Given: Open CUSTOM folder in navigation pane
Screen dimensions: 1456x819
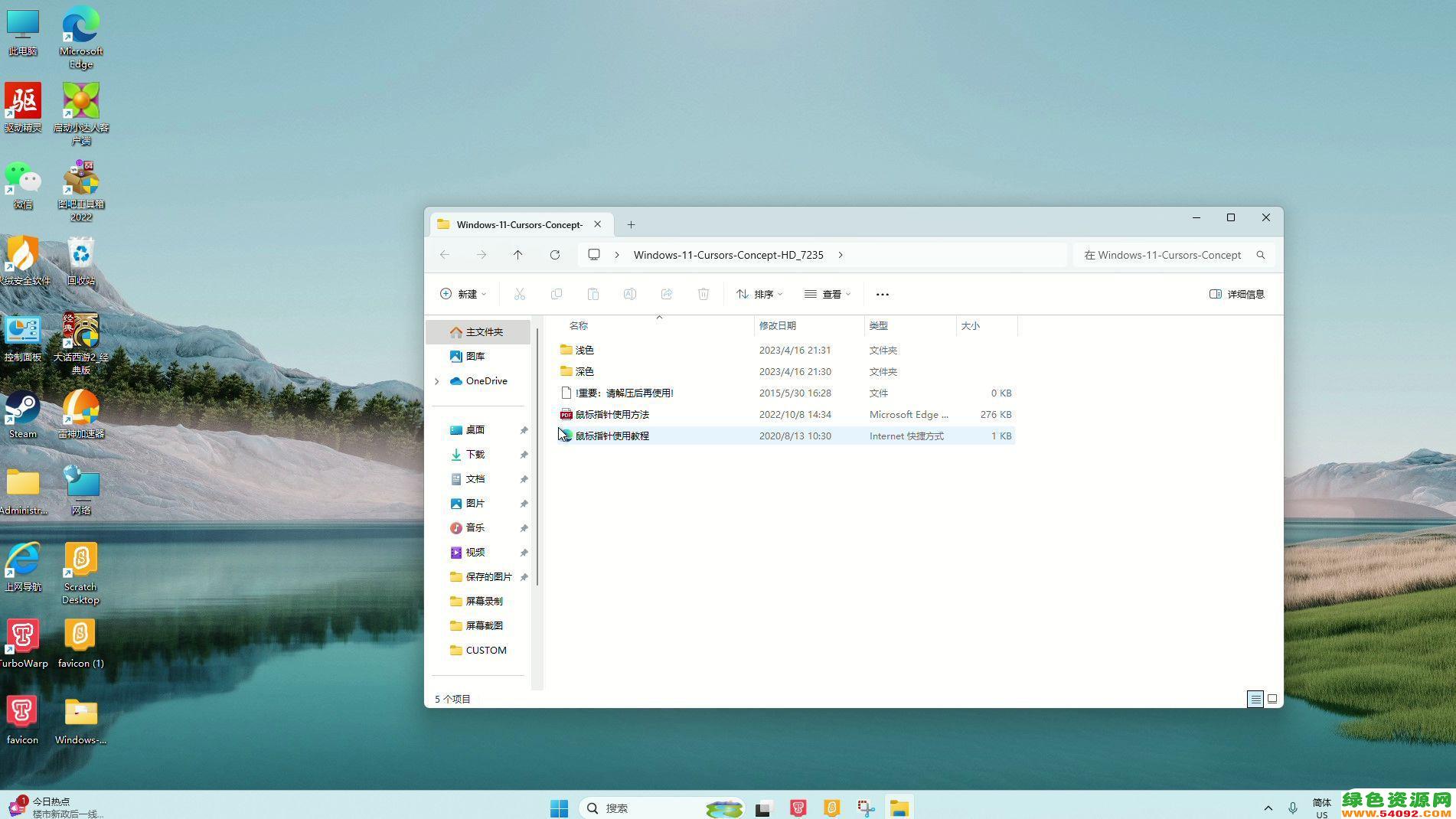Looking at the screenshot, I should coord(478,650).
